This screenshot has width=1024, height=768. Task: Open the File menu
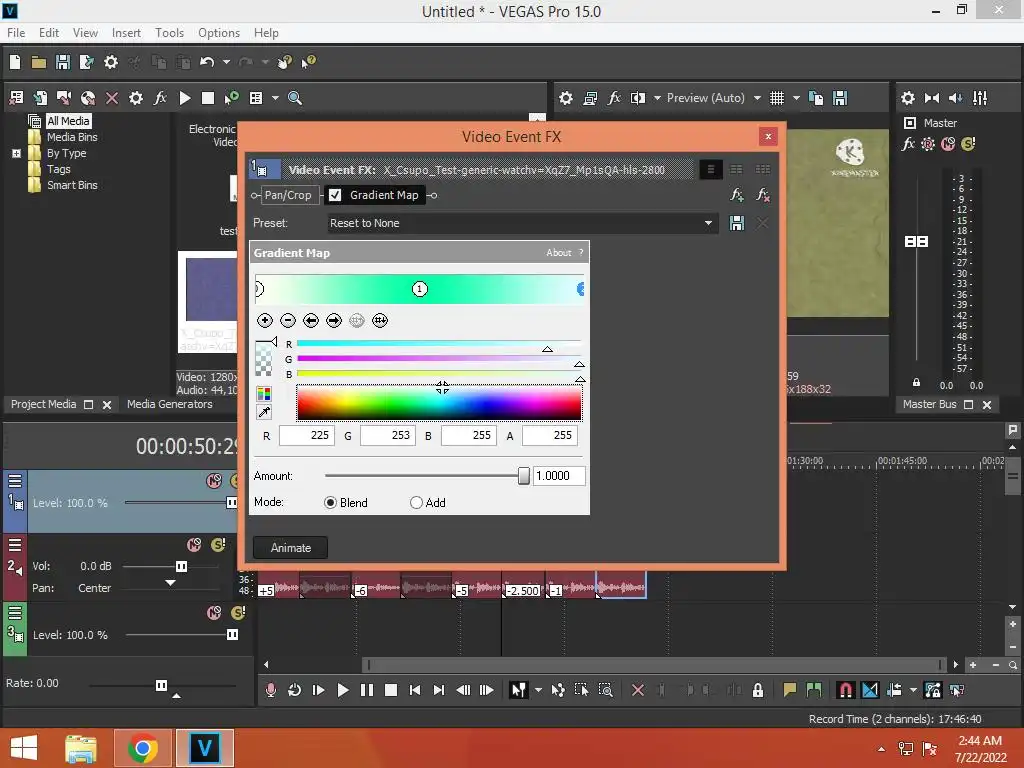(x=16, y=33)
